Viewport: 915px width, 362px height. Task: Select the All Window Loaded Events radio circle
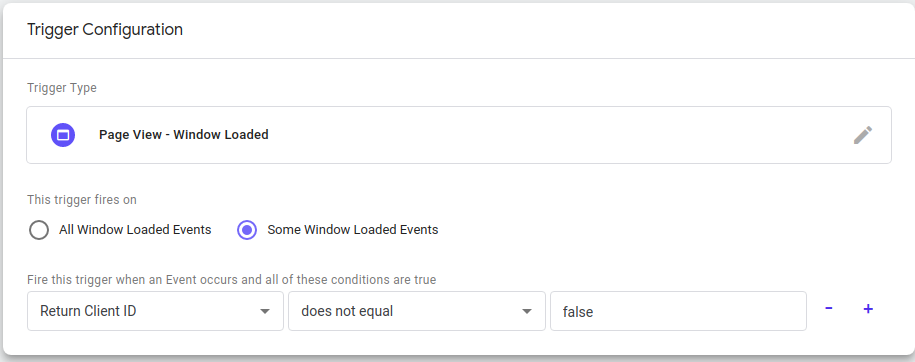(x=39, y=230)
